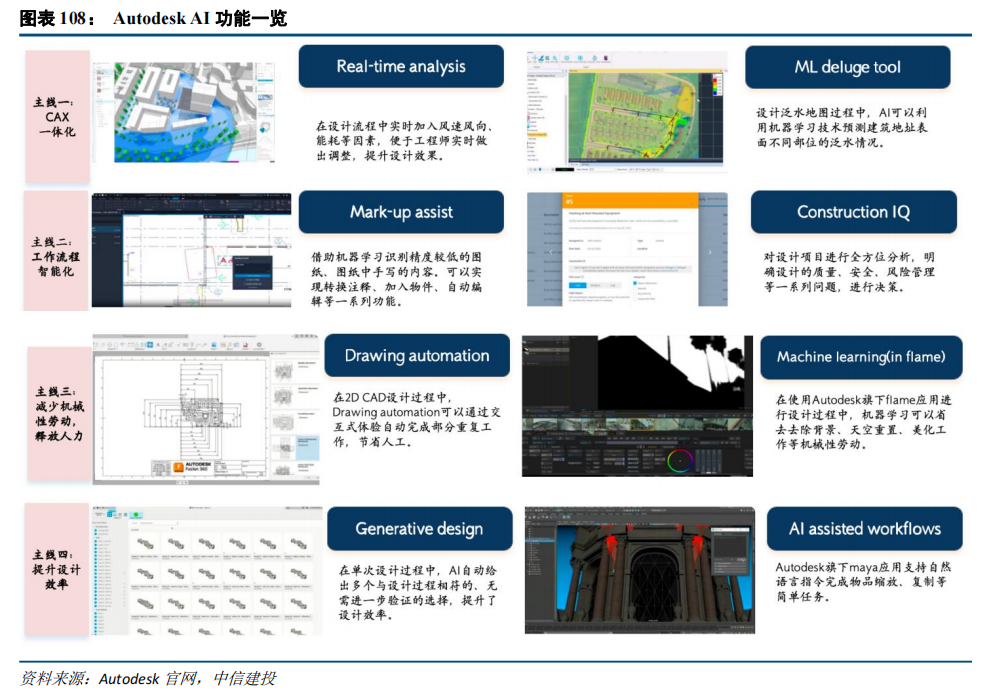Click the Autodesk Fusion 360 logo icon
Image resolution: width=998 pixels, height=693 pixels.
[x=177, y=468]
